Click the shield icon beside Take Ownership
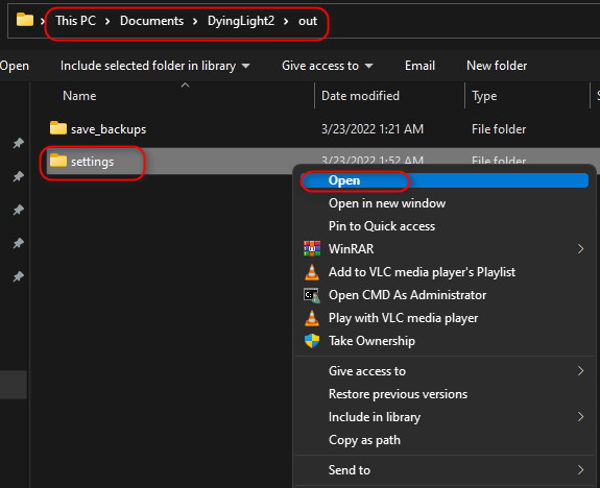The image size is (600, 488). tap(312, 341)
